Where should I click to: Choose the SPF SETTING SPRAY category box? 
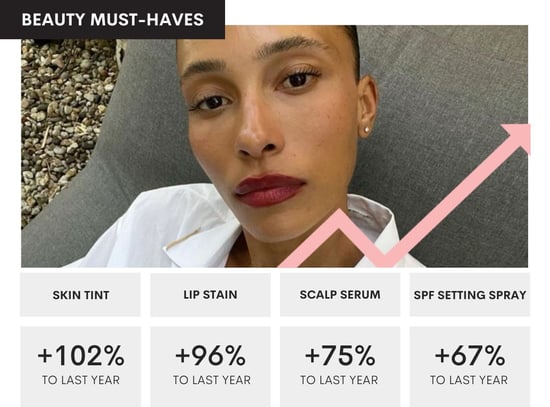pyautogui.click(x=470, y=295)
